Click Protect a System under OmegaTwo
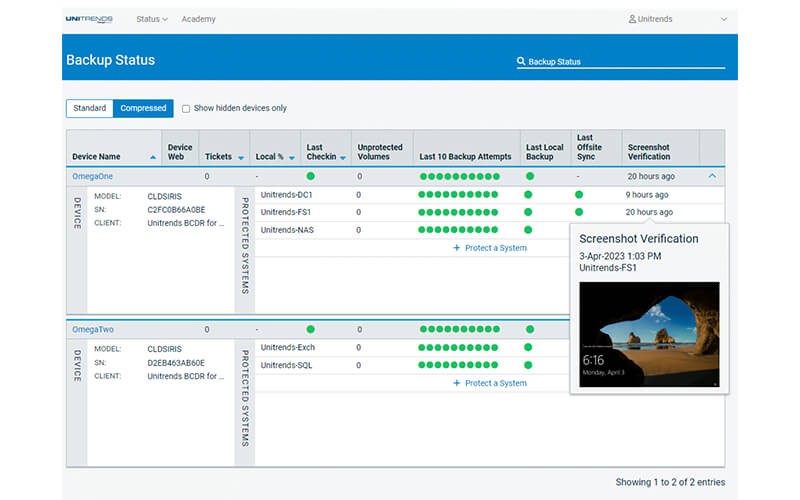Image resolution: width=800 pixels, height=500 pixels. click(490, 383)
